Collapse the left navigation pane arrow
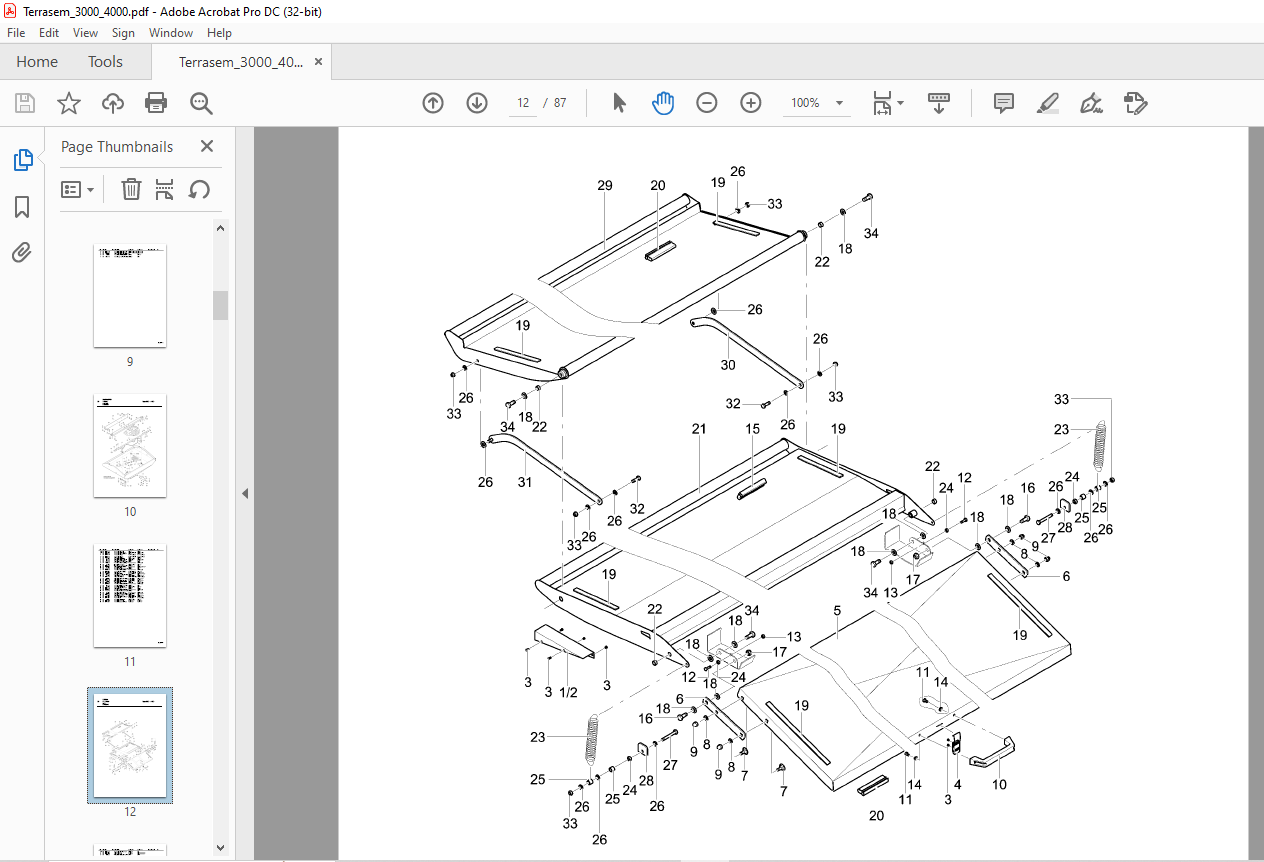This screenshot has width=1264, height=862. pos(244,493)
